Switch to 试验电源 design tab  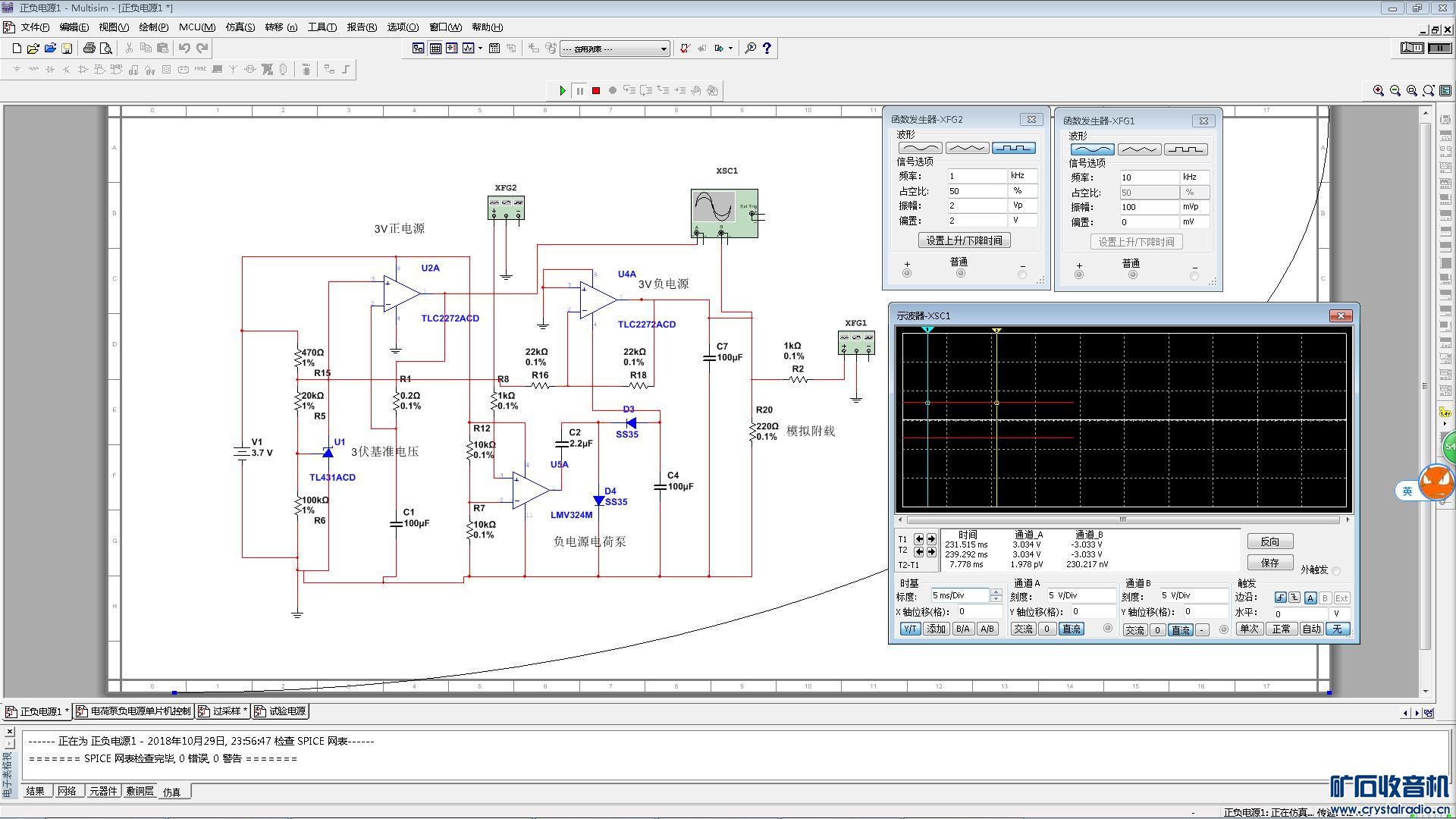(x=281, y=711)
